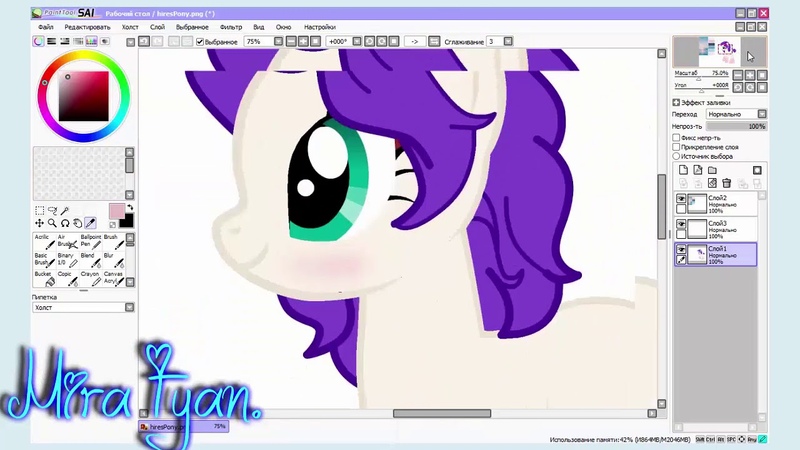This screenshot has height=450, width=800.
Task: Select the Lasso tool
Action: click(52, 211)
